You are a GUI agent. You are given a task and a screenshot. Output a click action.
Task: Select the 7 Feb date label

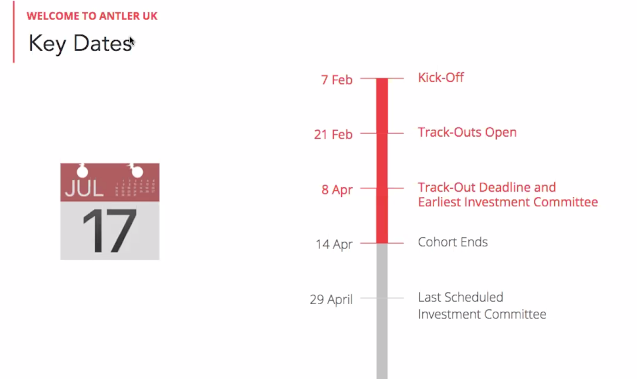(x=337, y=80)
